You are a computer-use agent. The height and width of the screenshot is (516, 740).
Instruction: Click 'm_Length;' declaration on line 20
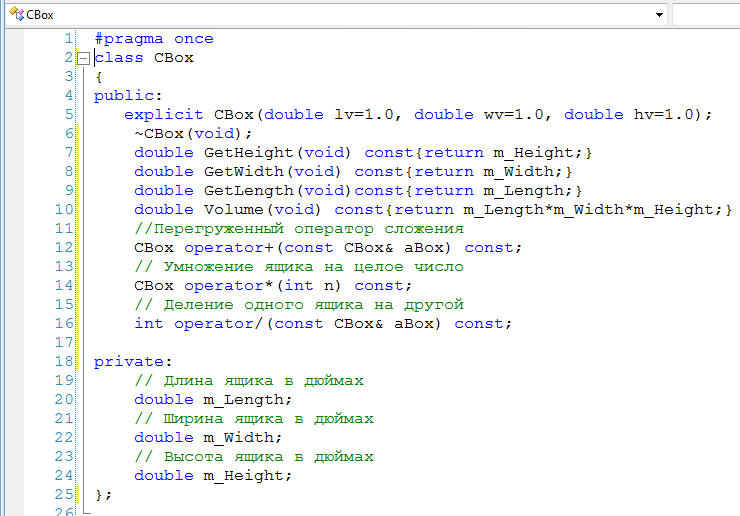pyautogui.click(x=248, y=399)
